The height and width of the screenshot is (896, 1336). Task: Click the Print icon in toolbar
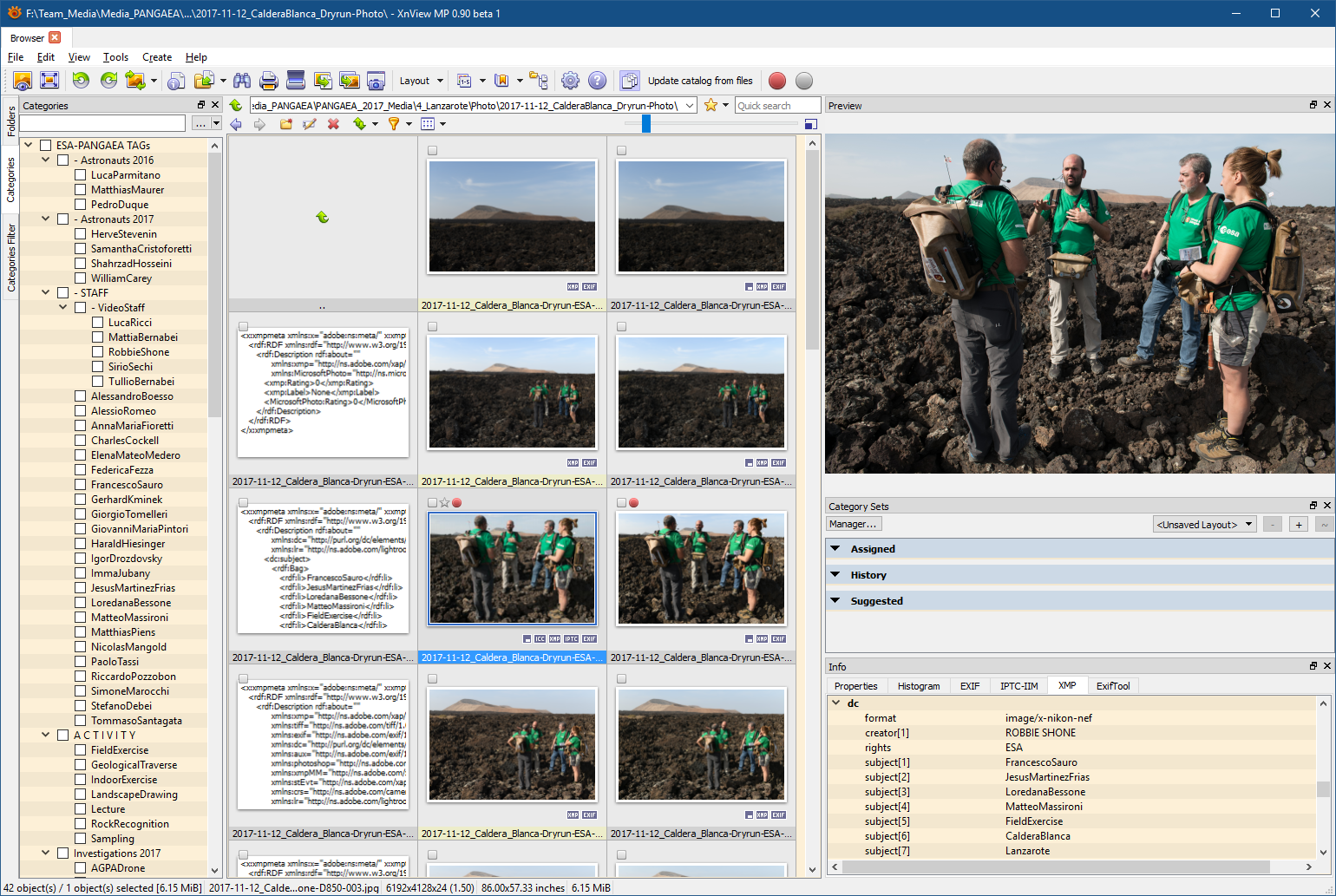(269, 81)
